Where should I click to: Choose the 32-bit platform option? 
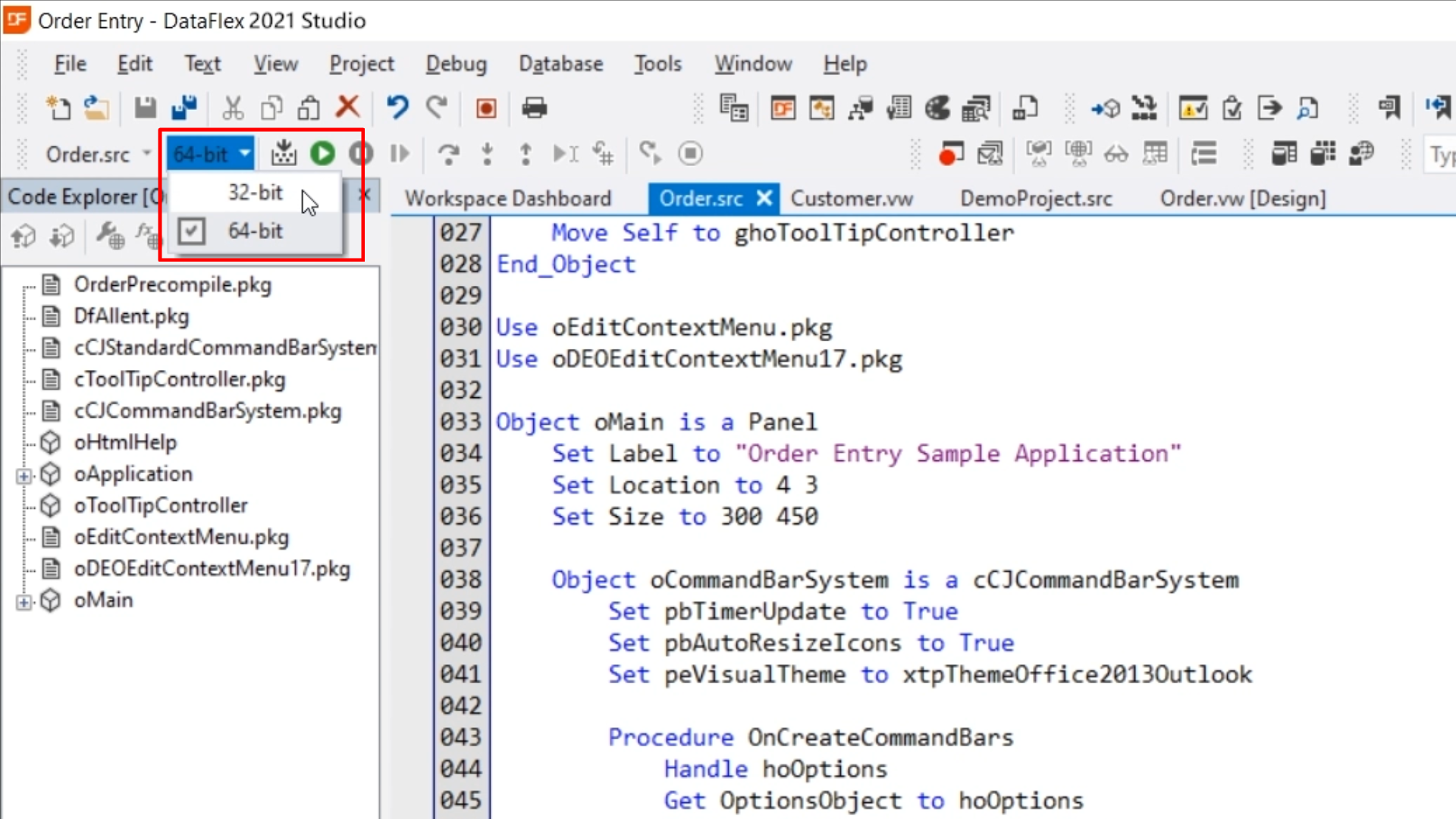[255, 193]
